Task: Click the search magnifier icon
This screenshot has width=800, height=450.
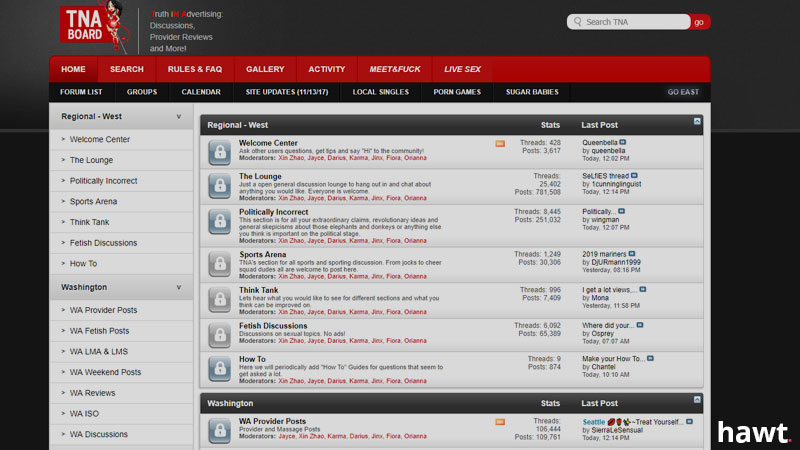Action: point(578,22)
